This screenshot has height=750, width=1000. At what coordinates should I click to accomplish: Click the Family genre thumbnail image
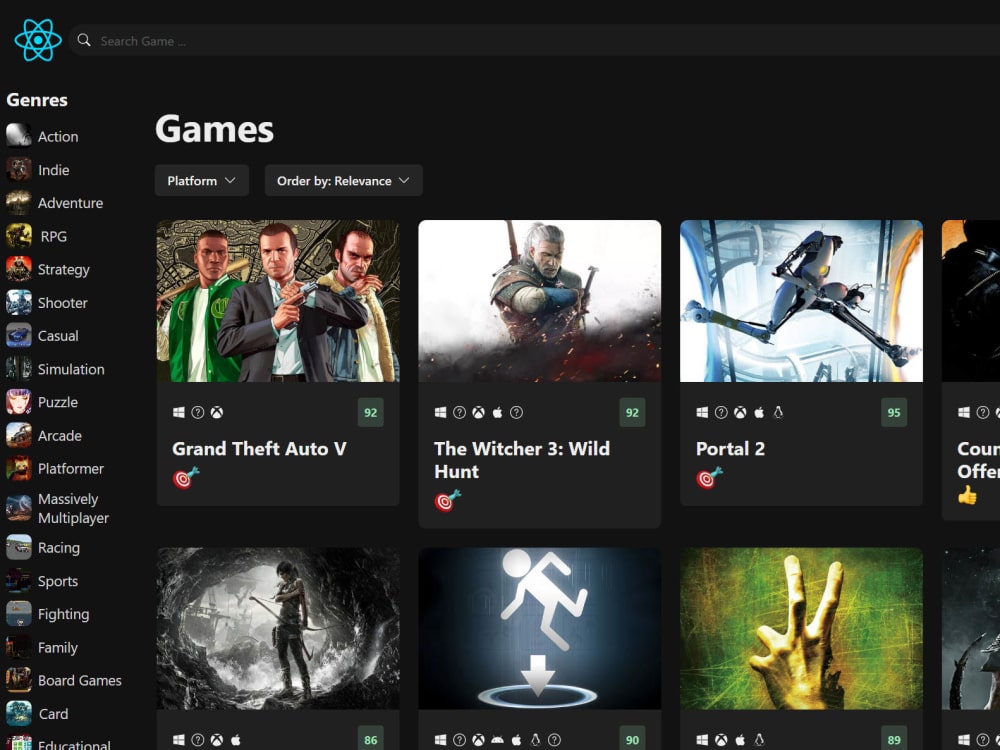click(x=18, y=646)
